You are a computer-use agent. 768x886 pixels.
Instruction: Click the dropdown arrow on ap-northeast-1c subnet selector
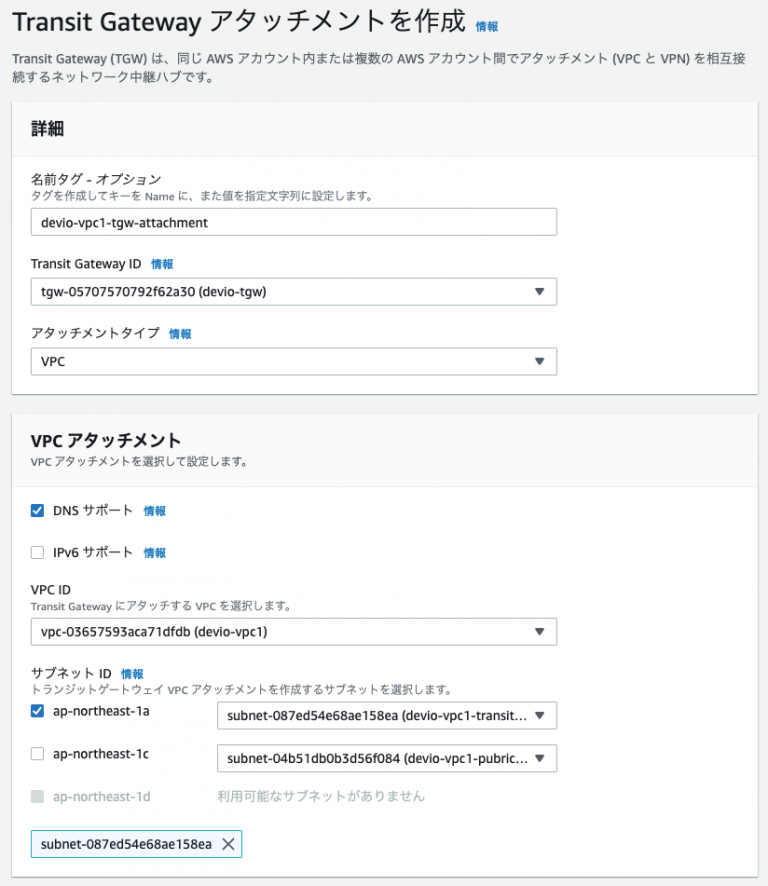541,758
